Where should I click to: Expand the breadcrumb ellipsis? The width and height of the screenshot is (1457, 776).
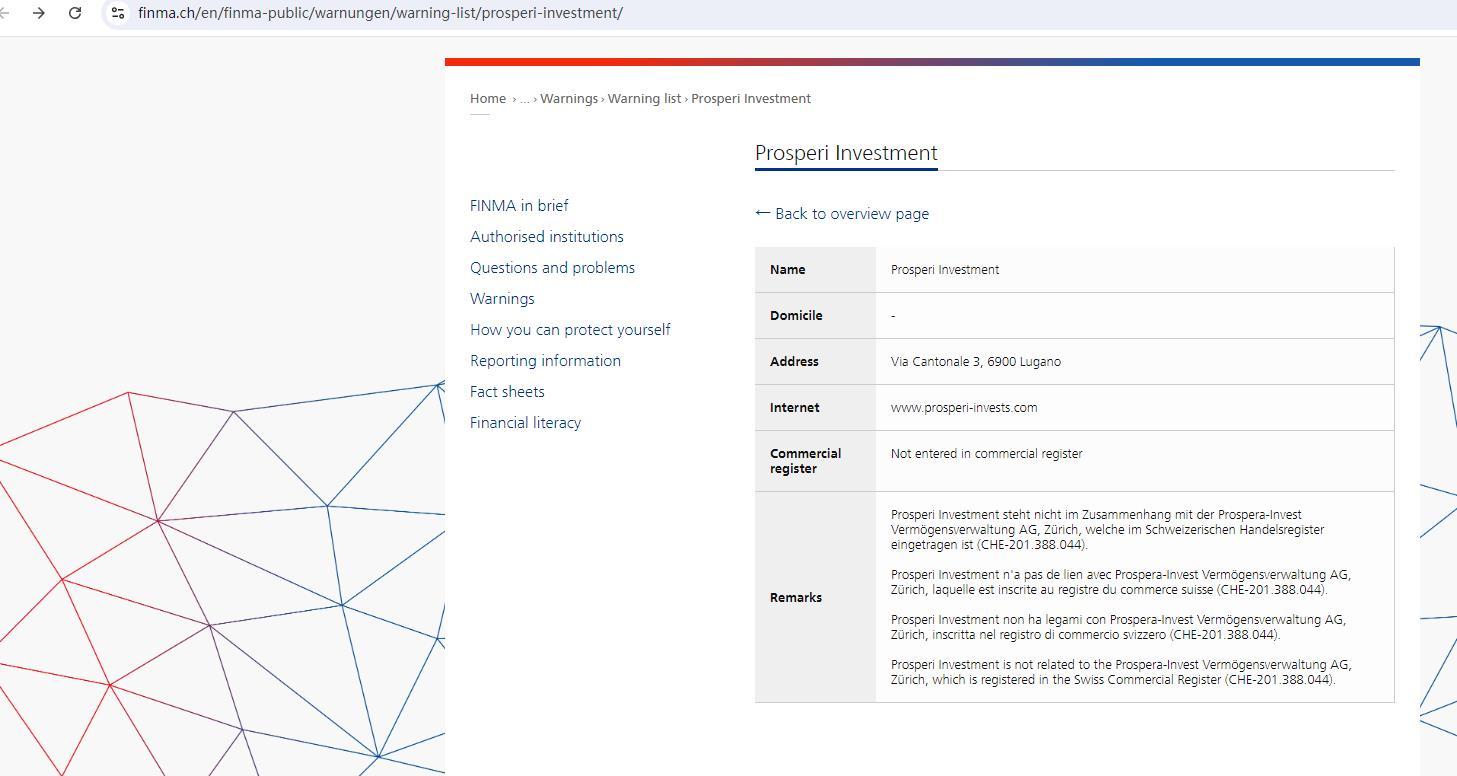[x=524, y=99]
